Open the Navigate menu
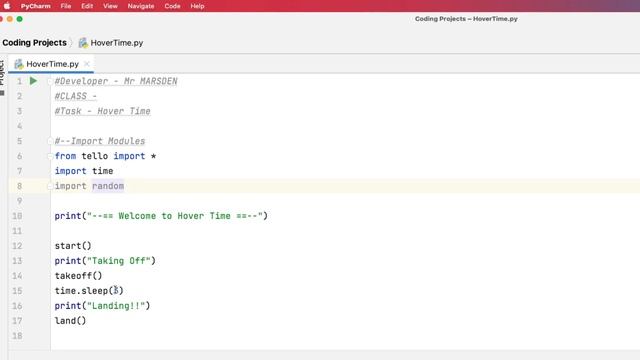 (141, 6)
